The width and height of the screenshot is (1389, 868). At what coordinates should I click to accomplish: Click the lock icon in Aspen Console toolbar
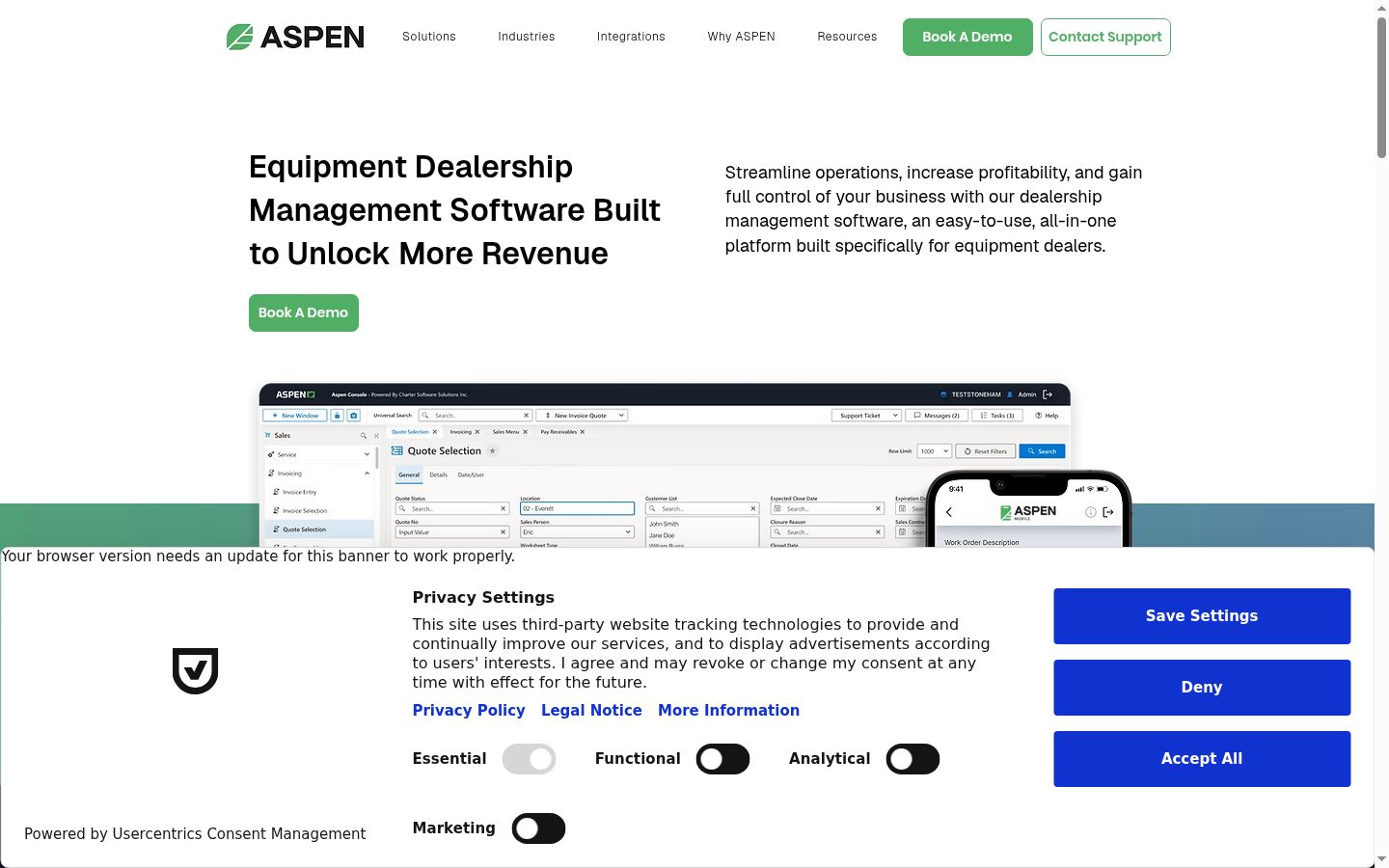[x=337, y=416]
